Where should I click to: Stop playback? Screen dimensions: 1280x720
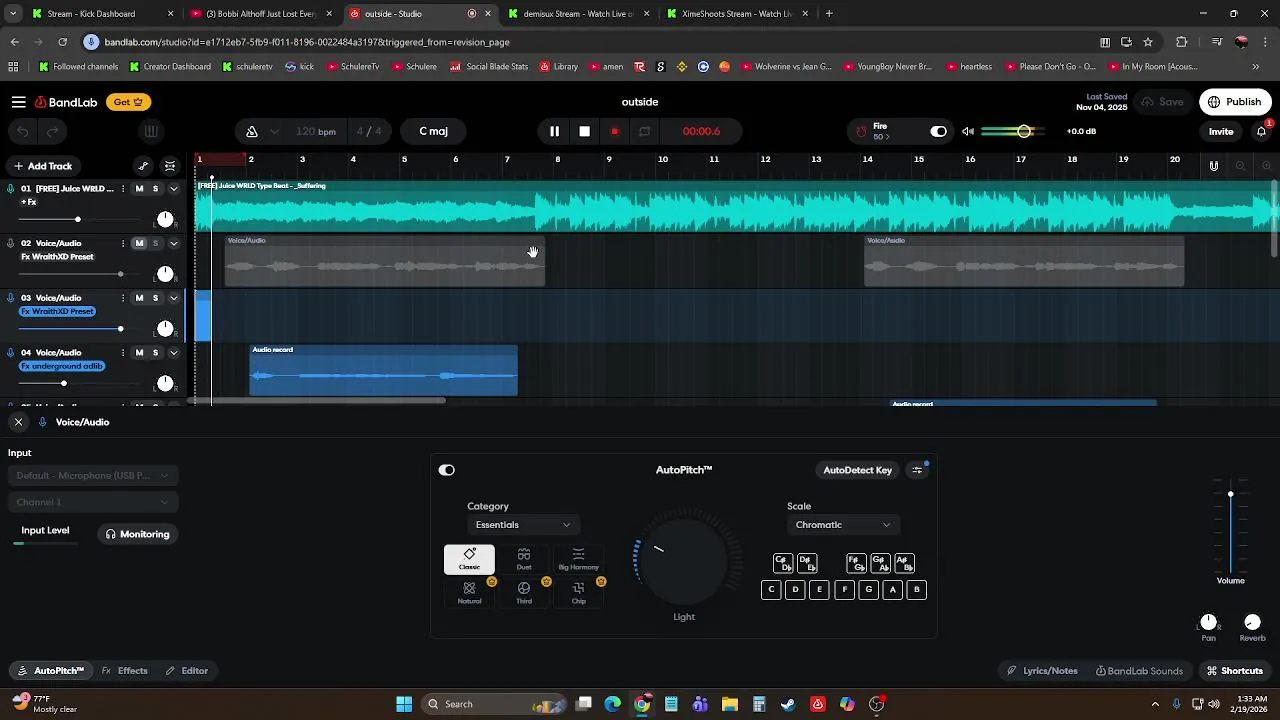(585, 131)
